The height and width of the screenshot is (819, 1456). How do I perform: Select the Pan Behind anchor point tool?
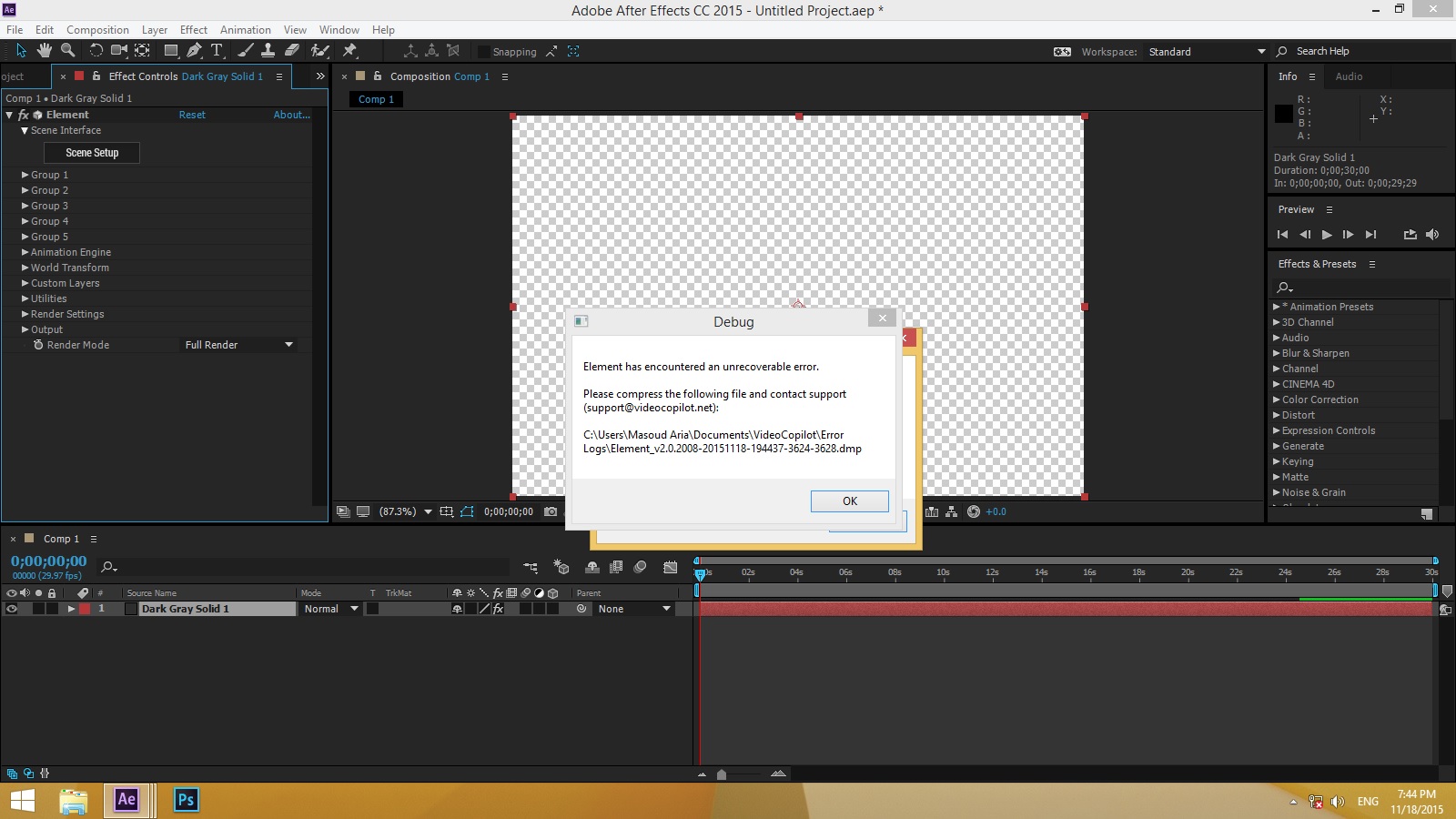click(142, 51)
